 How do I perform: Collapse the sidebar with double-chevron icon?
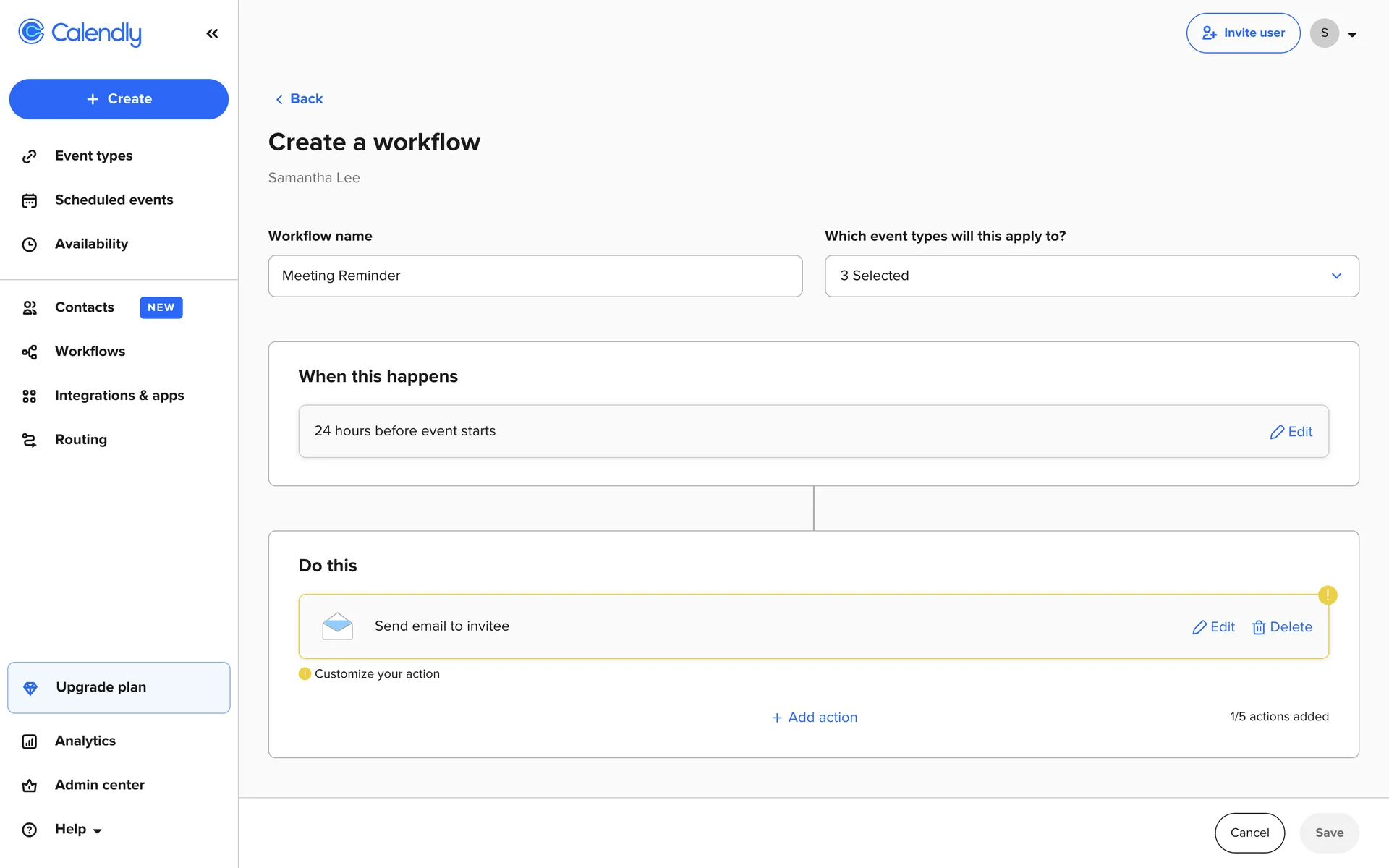click(x=212, y=33)
